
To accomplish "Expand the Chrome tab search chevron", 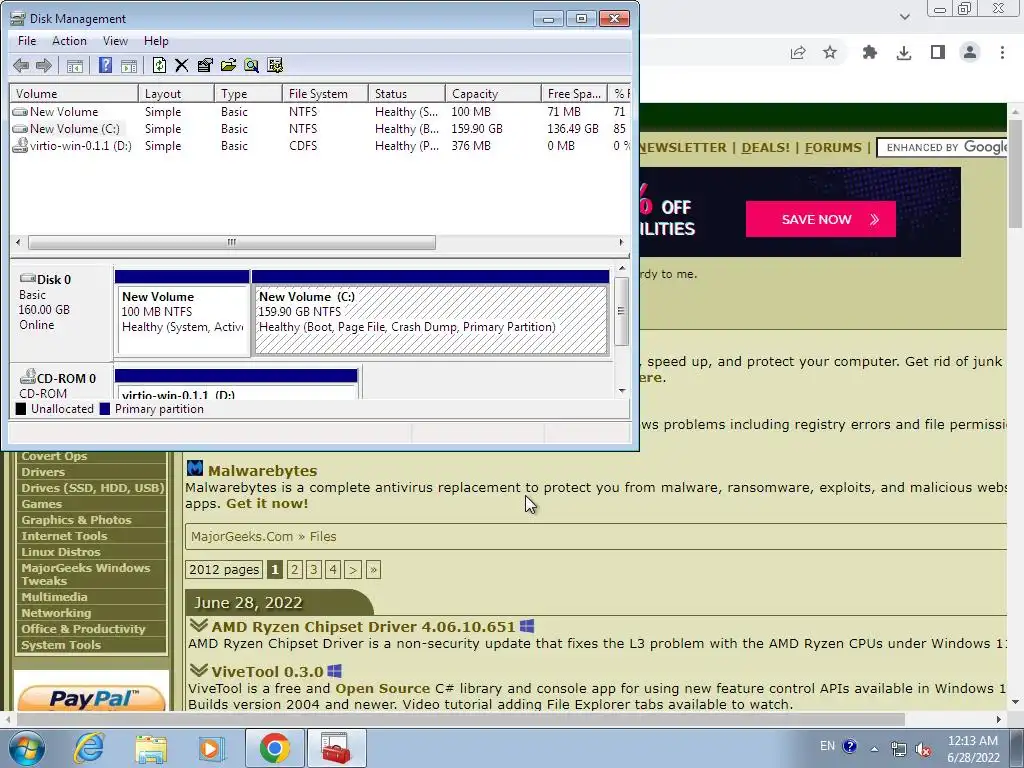I will pos(904,17).
